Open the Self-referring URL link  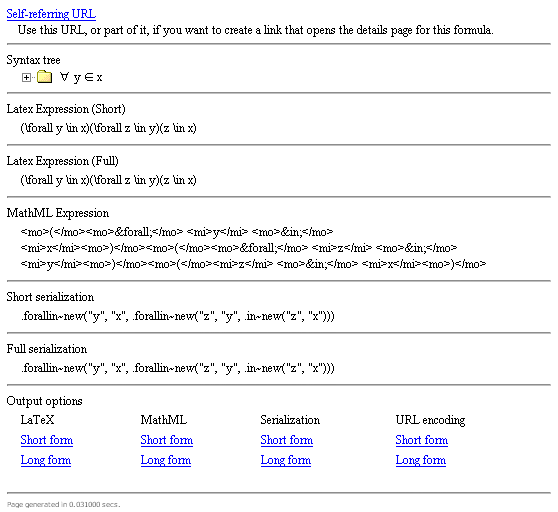pyautogui.click(x=51, y=14)
